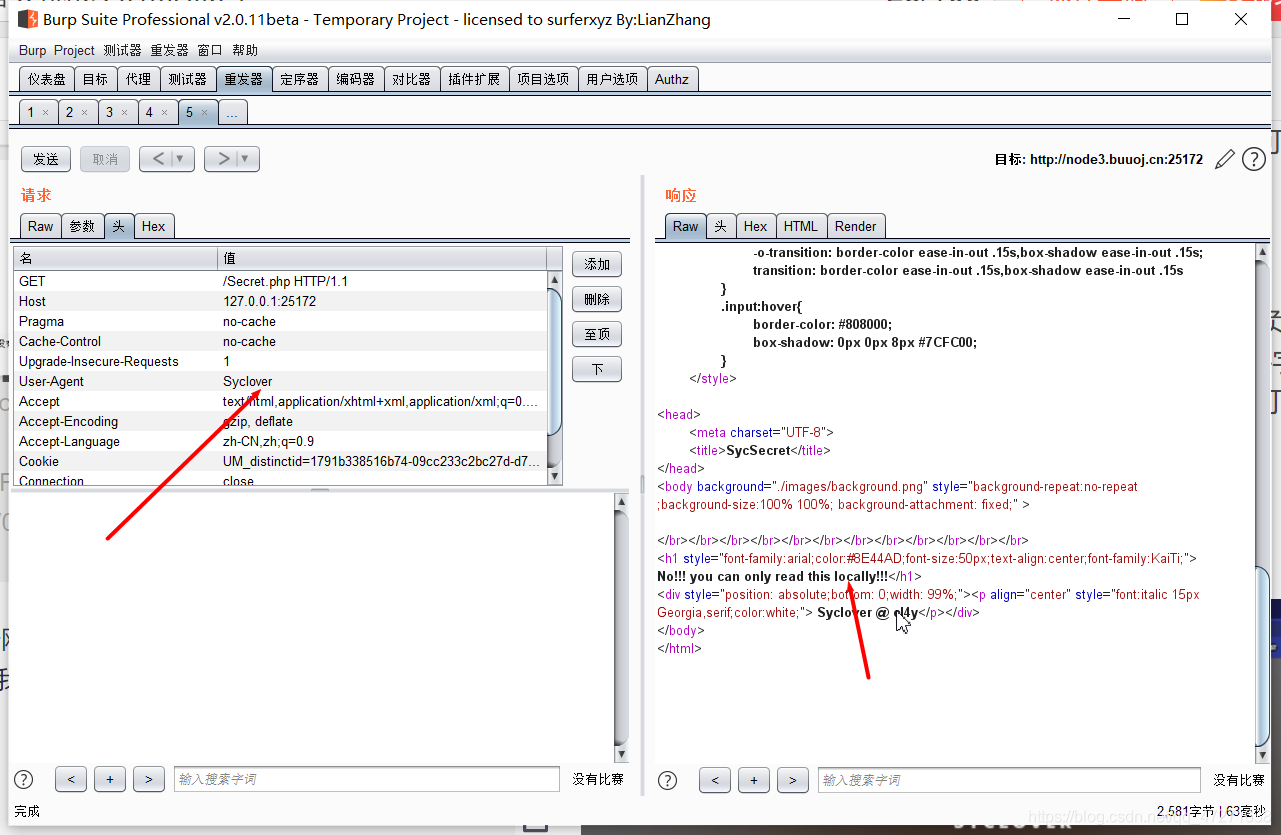Click request search input field

[366, 779]
